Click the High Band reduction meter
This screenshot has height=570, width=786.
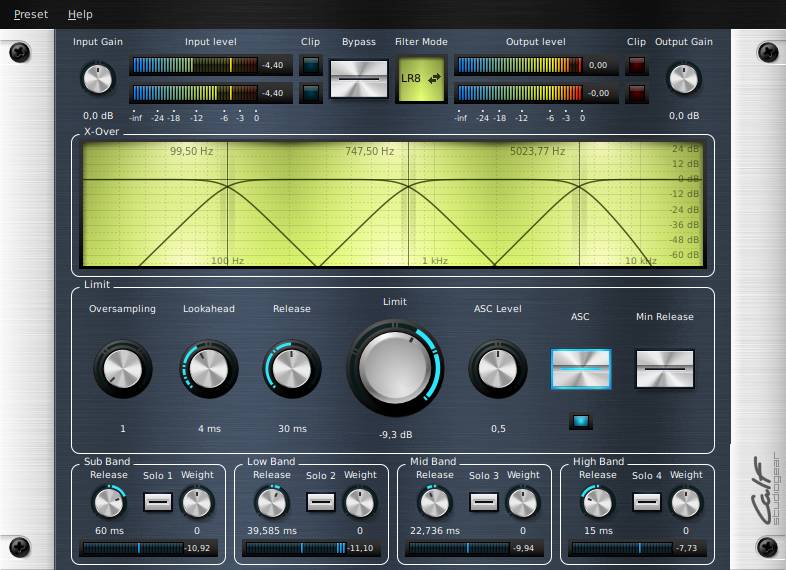[637, 548]
